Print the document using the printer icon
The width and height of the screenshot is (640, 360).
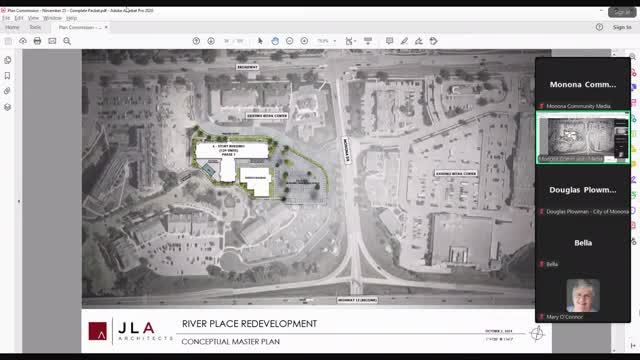38,41
